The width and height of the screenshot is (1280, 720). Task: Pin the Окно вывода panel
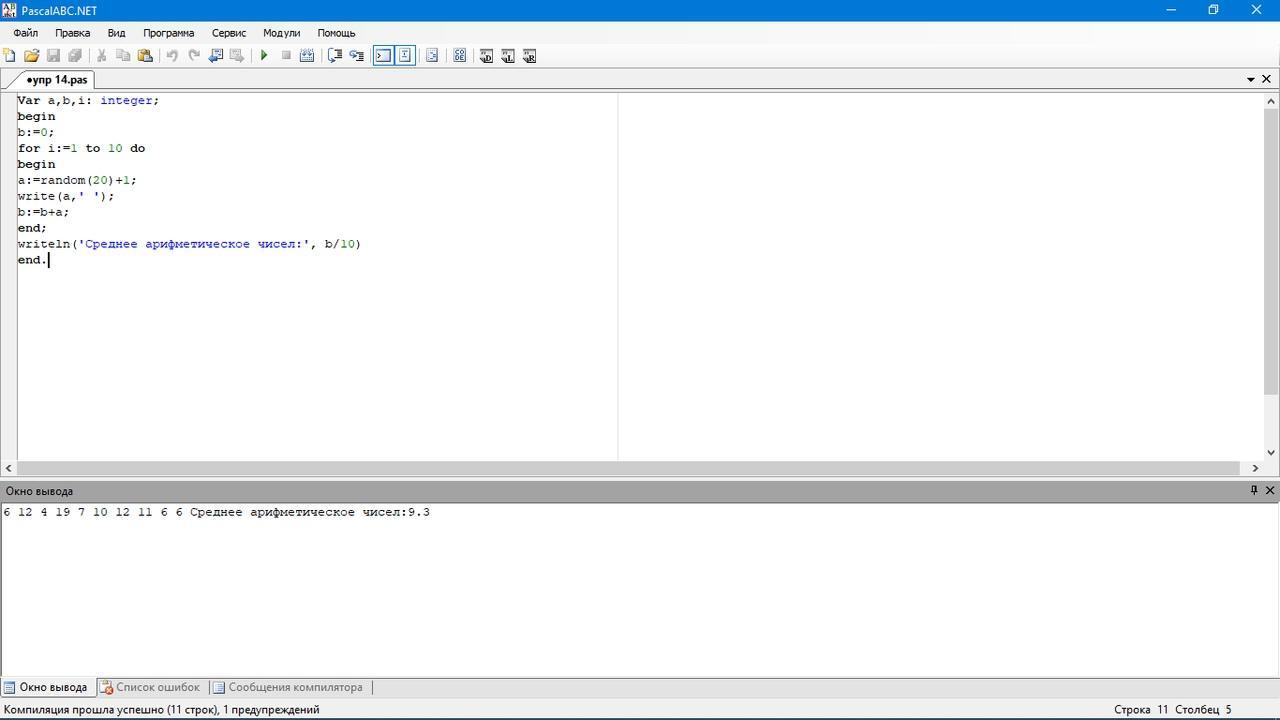(x=1254, y=490)
